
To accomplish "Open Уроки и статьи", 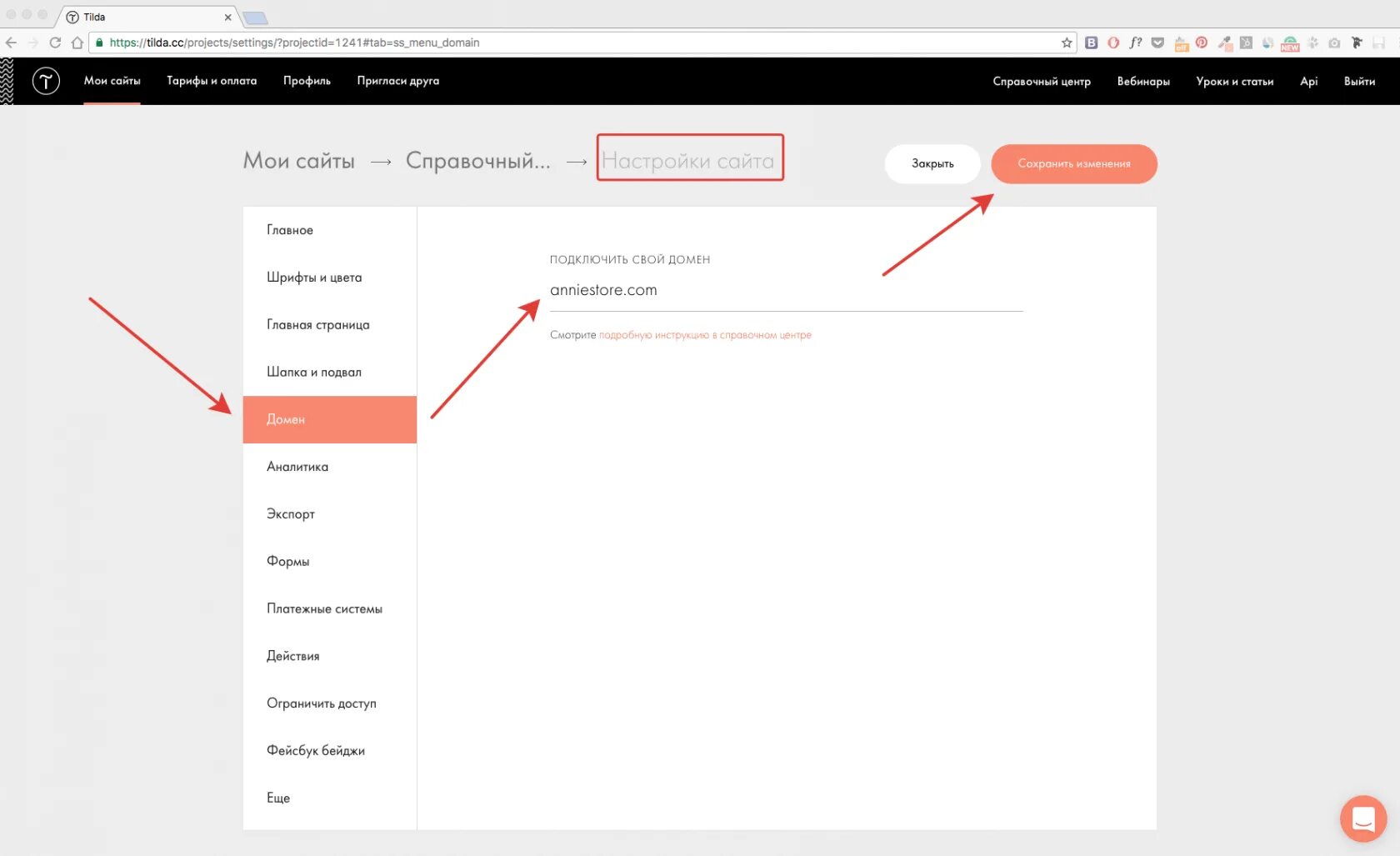I will pos(1234,81).
